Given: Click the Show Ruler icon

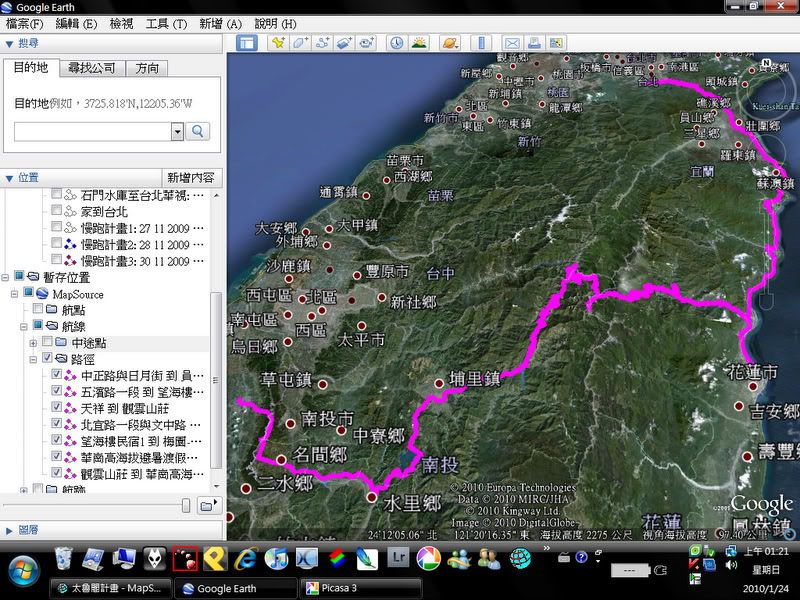Looking at the screenshot, I should click(x=480, y=43).
